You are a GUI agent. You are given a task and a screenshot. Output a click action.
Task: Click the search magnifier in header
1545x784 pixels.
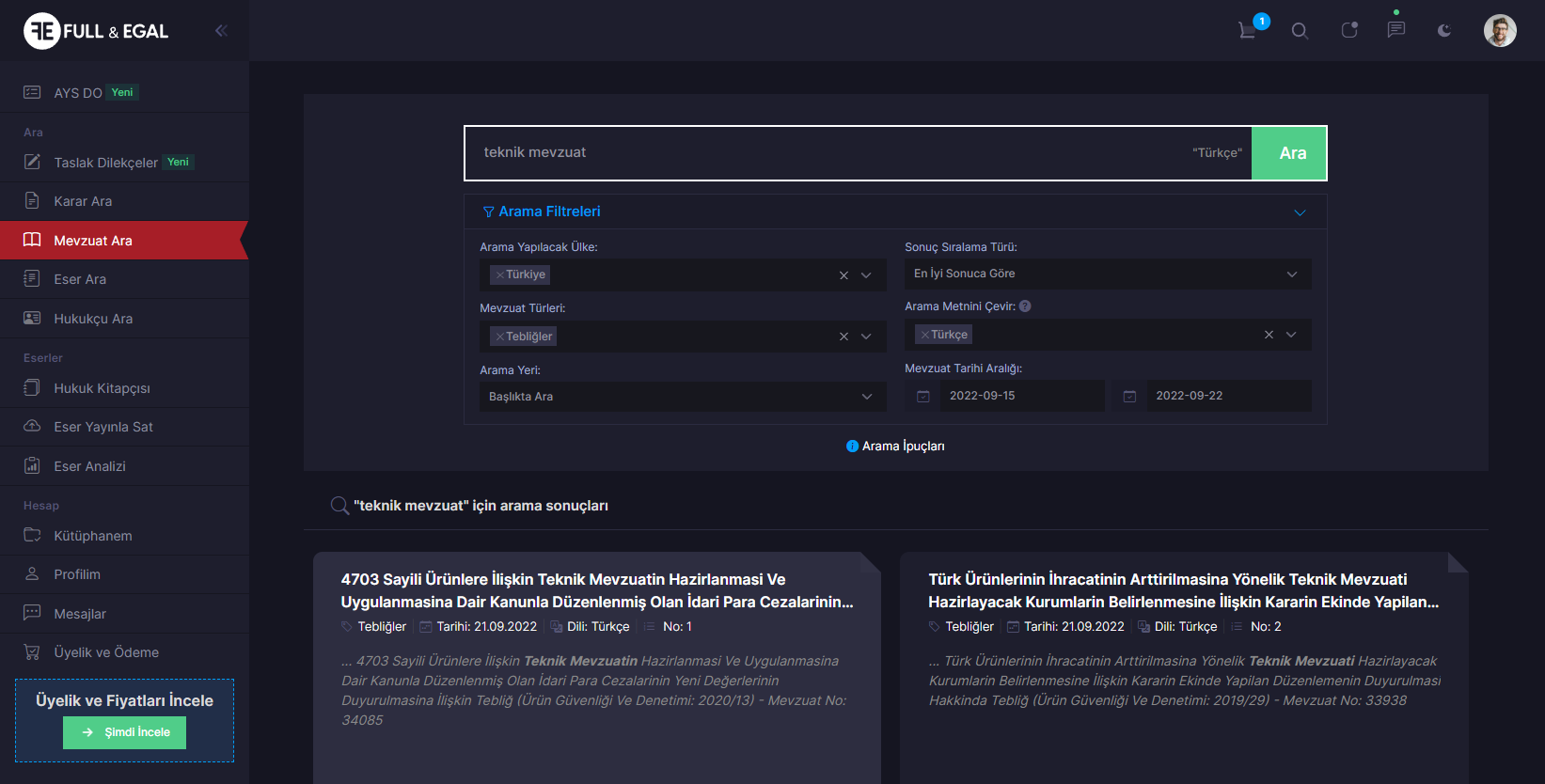tap(1300, 31)
